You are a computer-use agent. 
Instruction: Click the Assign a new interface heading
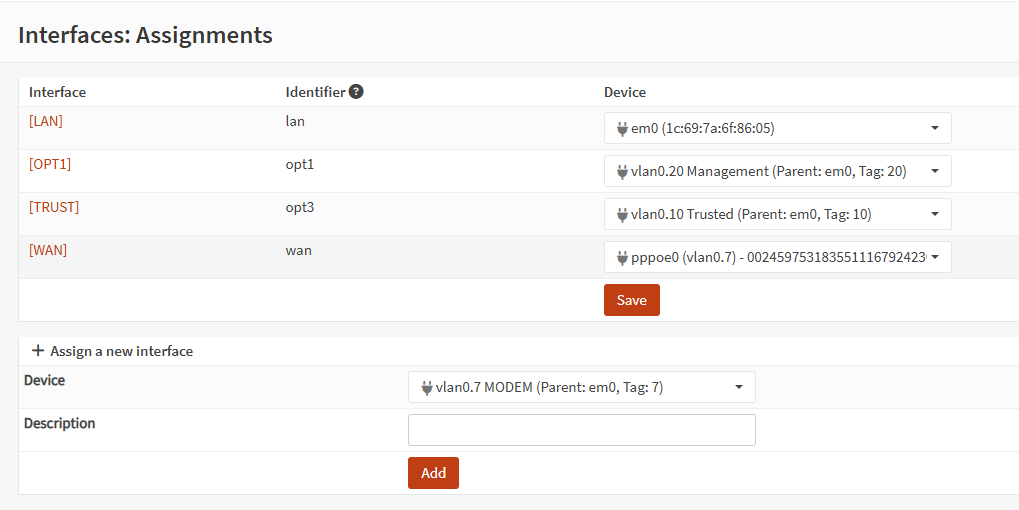pyautogui.click(x=121, y=351)
